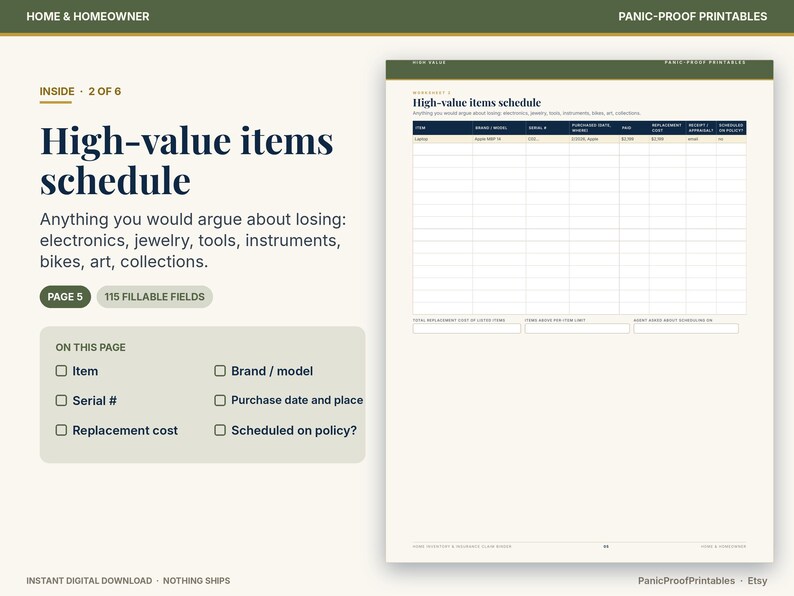This screenshot has width=794, height=596.
Task: Click PanicProofPrintables in the footer
Action: click(x=686, y=580)
